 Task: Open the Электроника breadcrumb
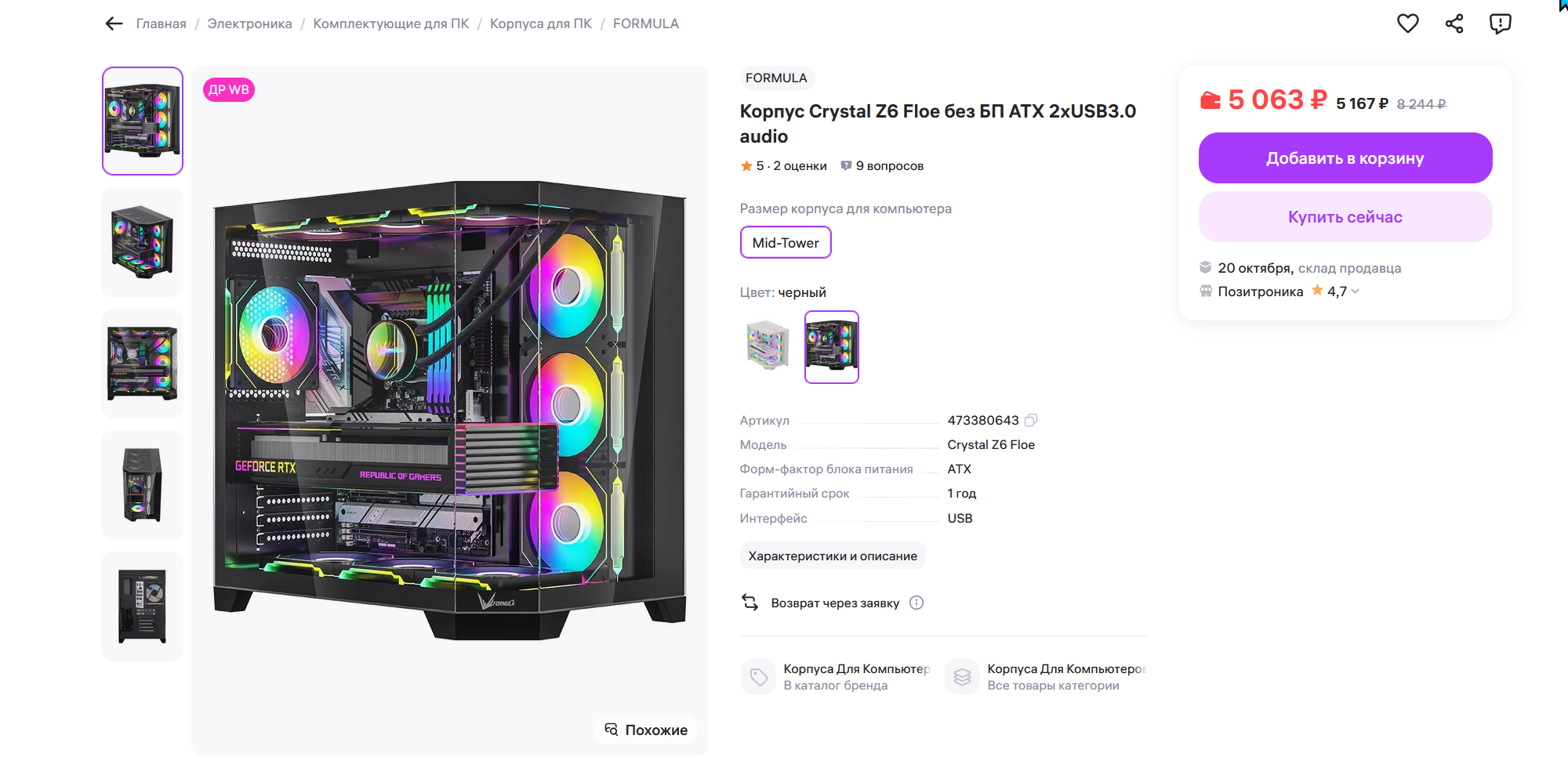(249, 24)
